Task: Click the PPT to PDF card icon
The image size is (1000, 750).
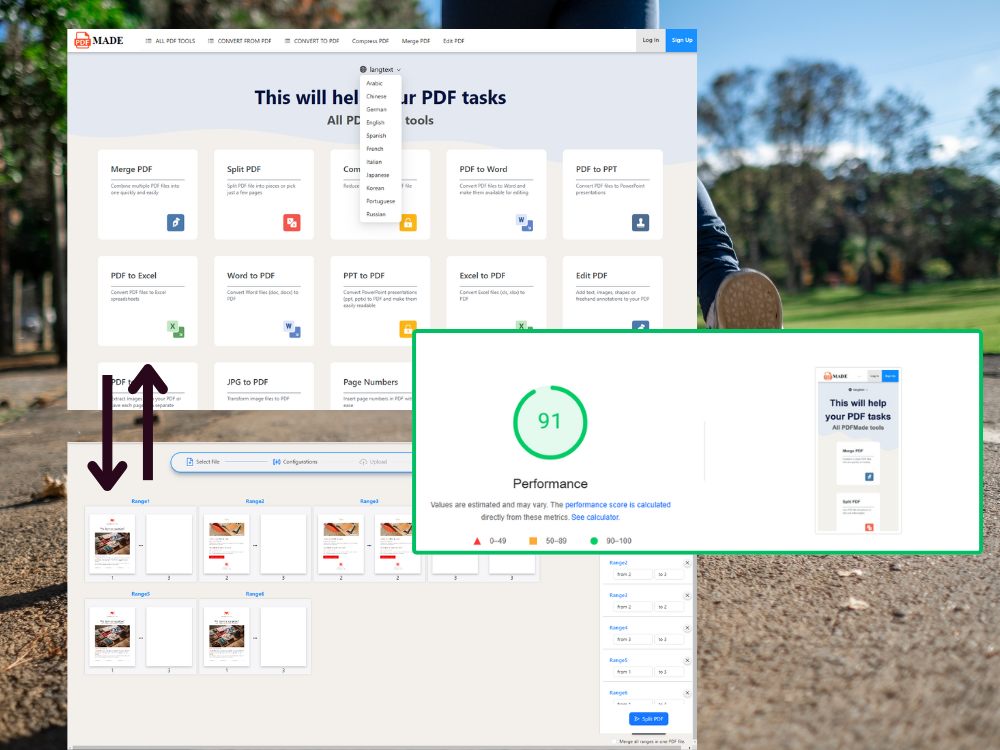Action: click(x=408, y=328)
